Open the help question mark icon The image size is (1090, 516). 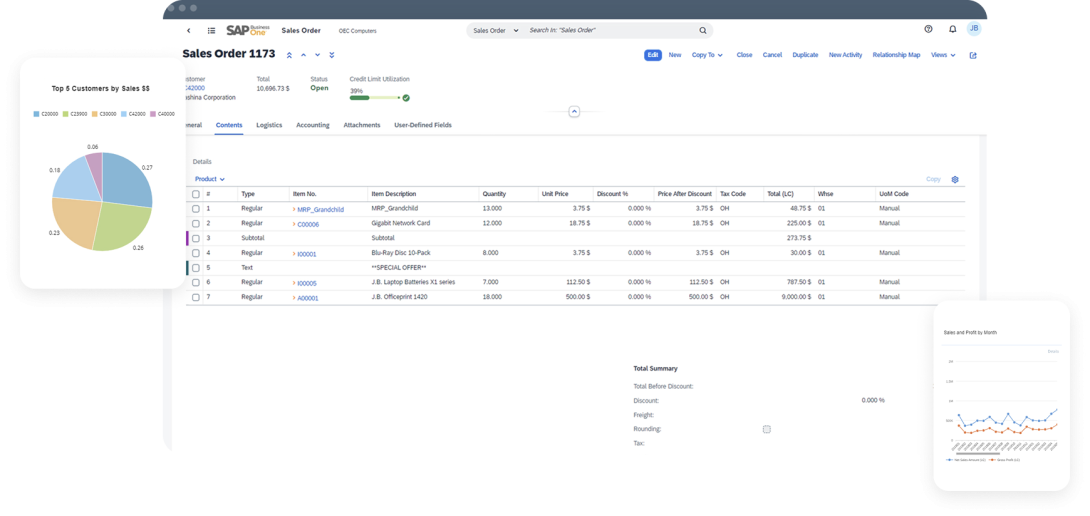[928, 30]
